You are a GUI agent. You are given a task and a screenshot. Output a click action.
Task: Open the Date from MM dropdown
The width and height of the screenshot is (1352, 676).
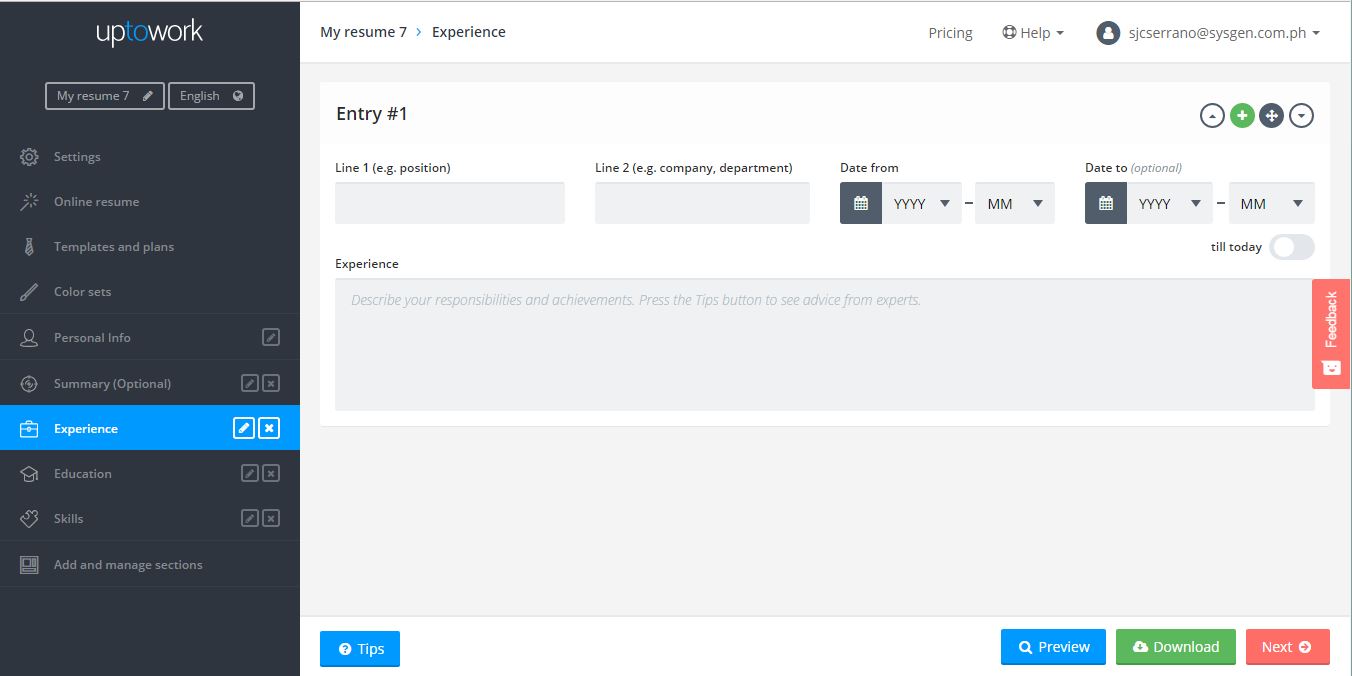(1014, 203)
